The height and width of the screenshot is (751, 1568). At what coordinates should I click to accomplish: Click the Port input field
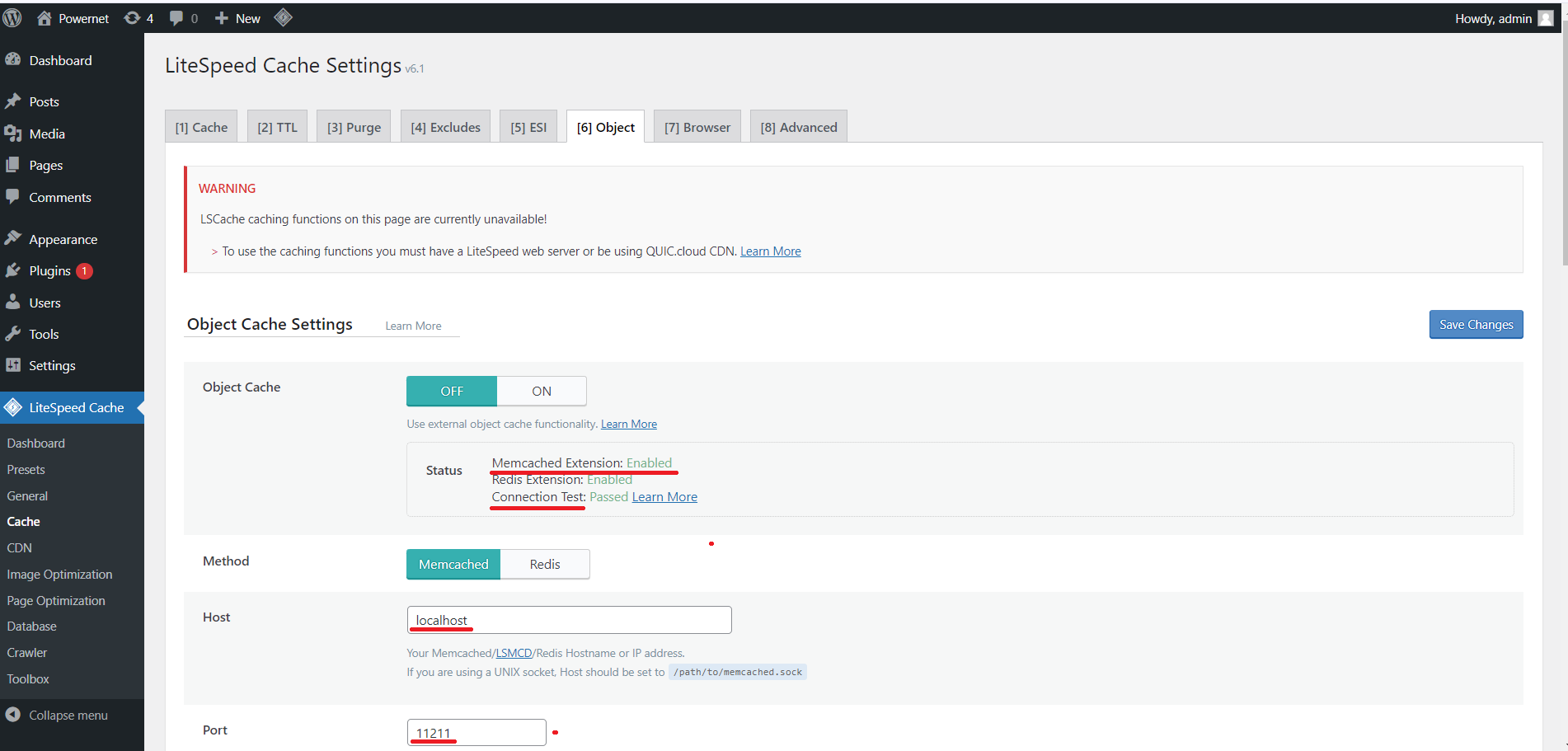coord(477,732)
